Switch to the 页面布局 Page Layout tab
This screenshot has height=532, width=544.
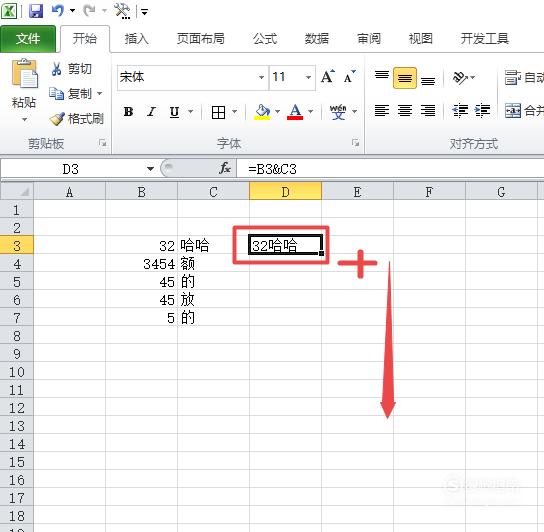point(201,39)
